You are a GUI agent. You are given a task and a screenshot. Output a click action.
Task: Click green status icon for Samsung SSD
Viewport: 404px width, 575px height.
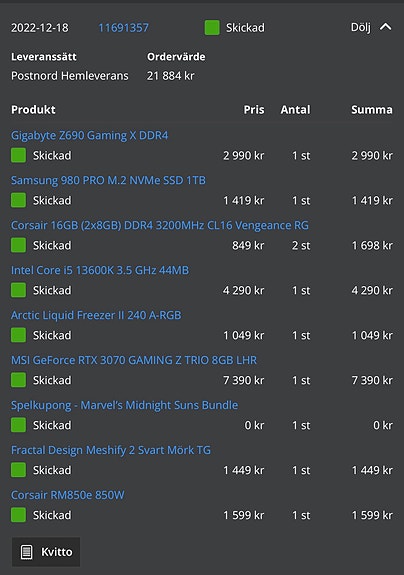click(x=18, y=200)
